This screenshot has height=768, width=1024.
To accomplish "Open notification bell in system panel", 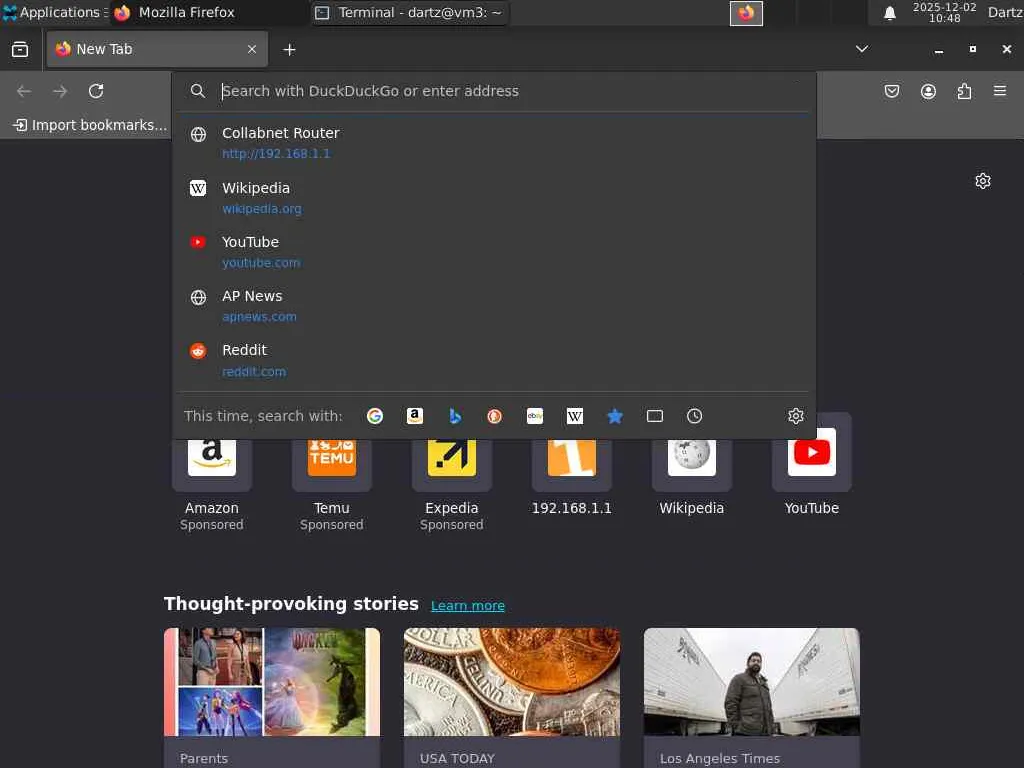I will point(889,12).
